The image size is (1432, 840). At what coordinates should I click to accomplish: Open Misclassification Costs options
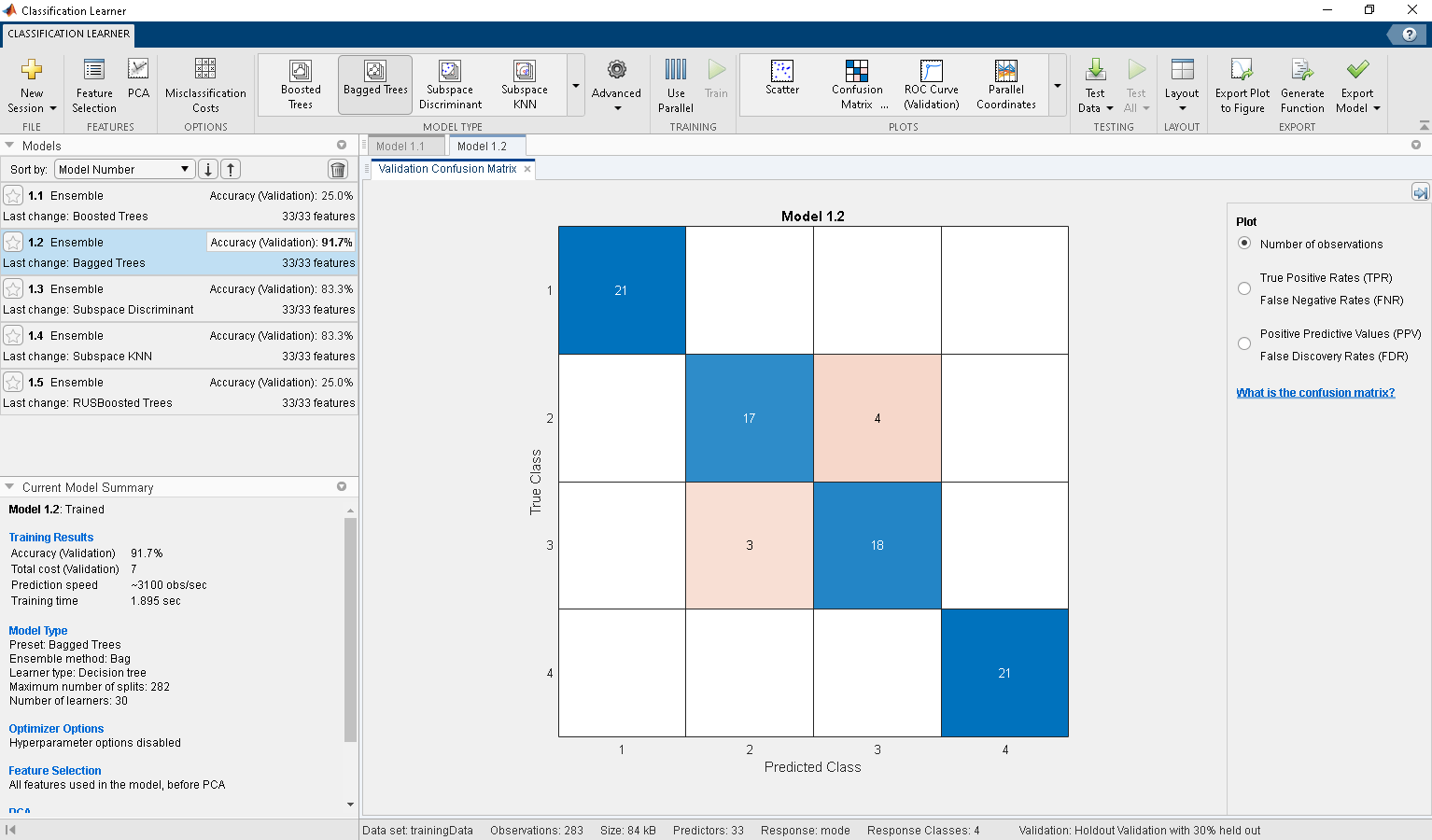pos(205,86)
